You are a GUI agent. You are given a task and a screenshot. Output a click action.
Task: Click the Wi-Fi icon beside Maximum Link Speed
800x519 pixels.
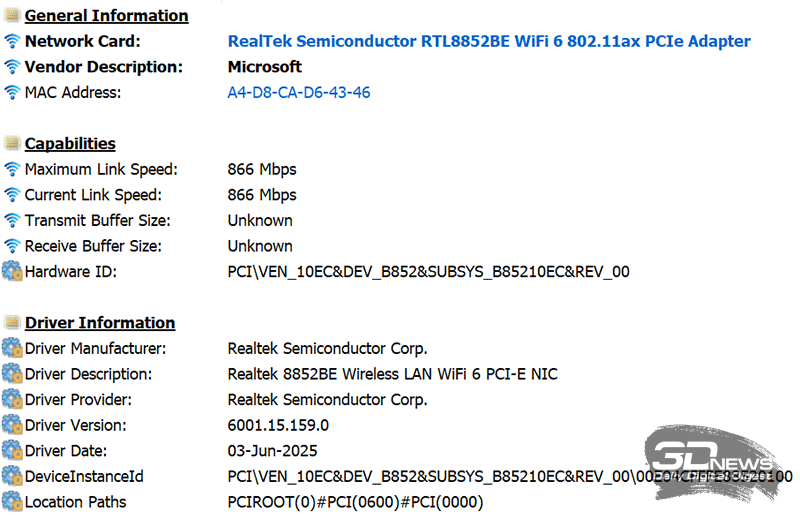point(12,170)
